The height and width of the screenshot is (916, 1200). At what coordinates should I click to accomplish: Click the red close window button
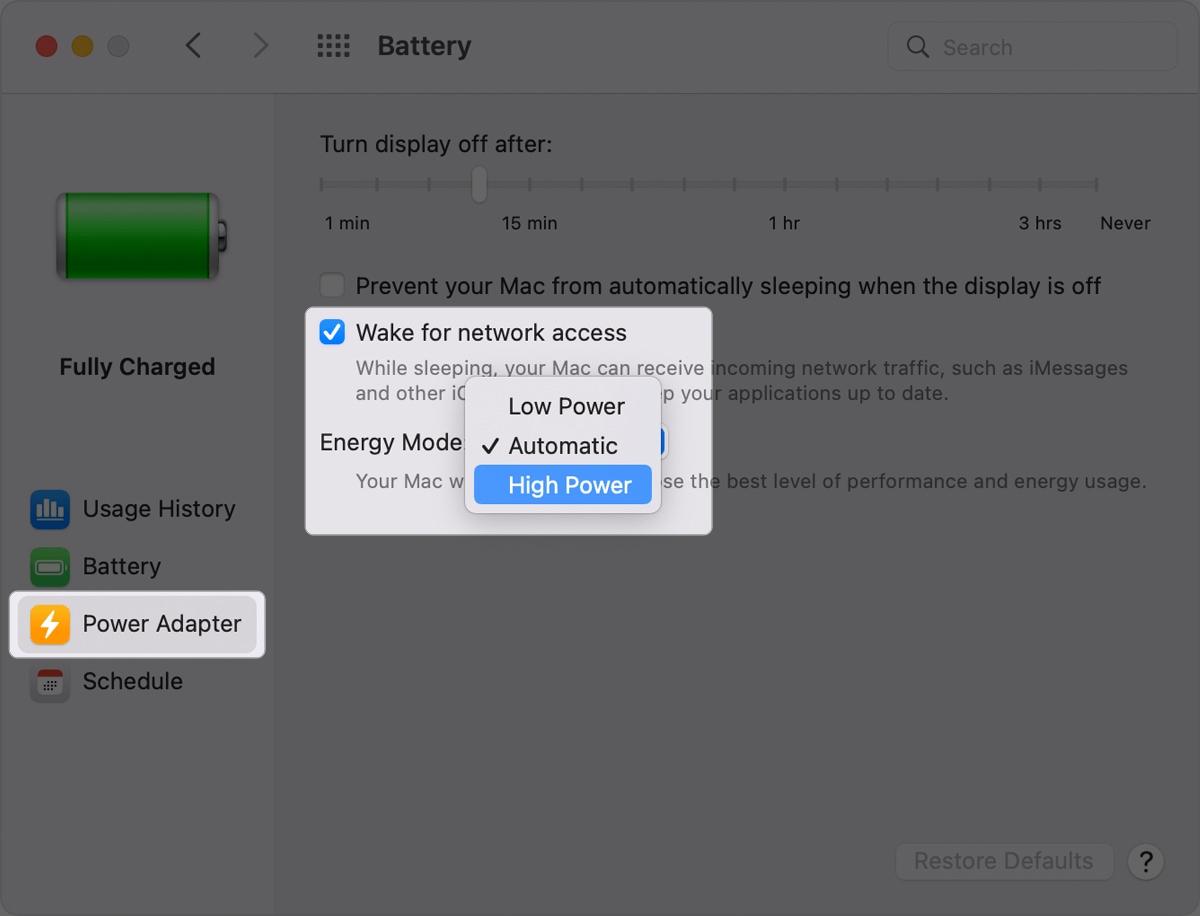tap(46, 46)
